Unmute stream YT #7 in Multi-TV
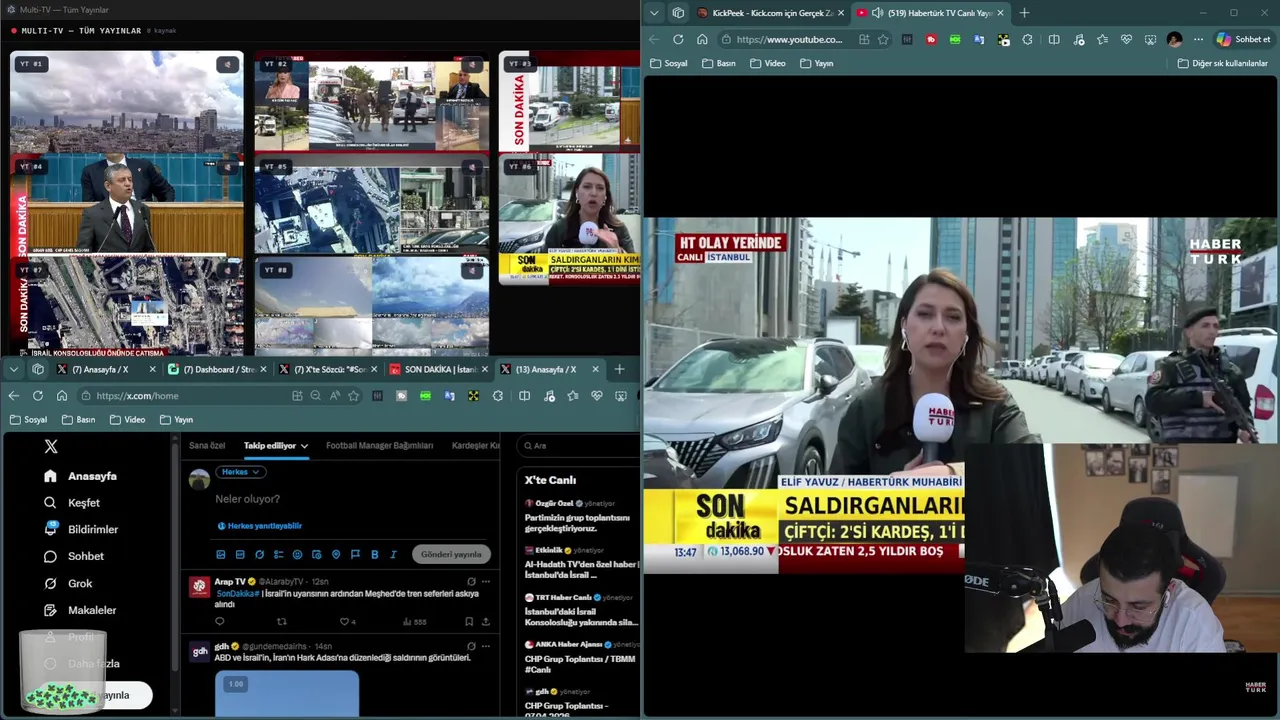This screenshot has height=720, width=1280. click(227, 270)
